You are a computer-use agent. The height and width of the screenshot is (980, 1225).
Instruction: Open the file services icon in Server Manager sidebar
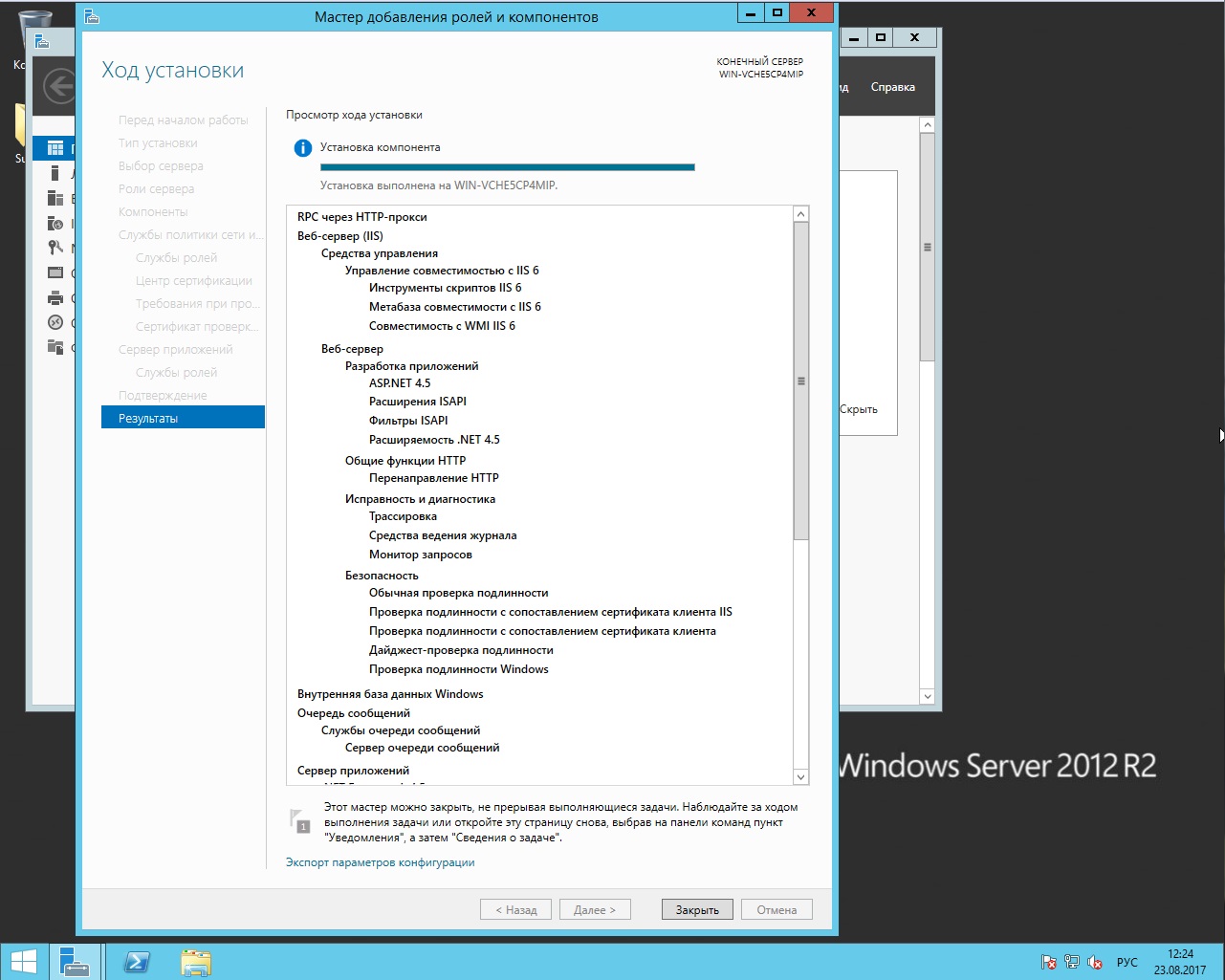click(55, 347)
